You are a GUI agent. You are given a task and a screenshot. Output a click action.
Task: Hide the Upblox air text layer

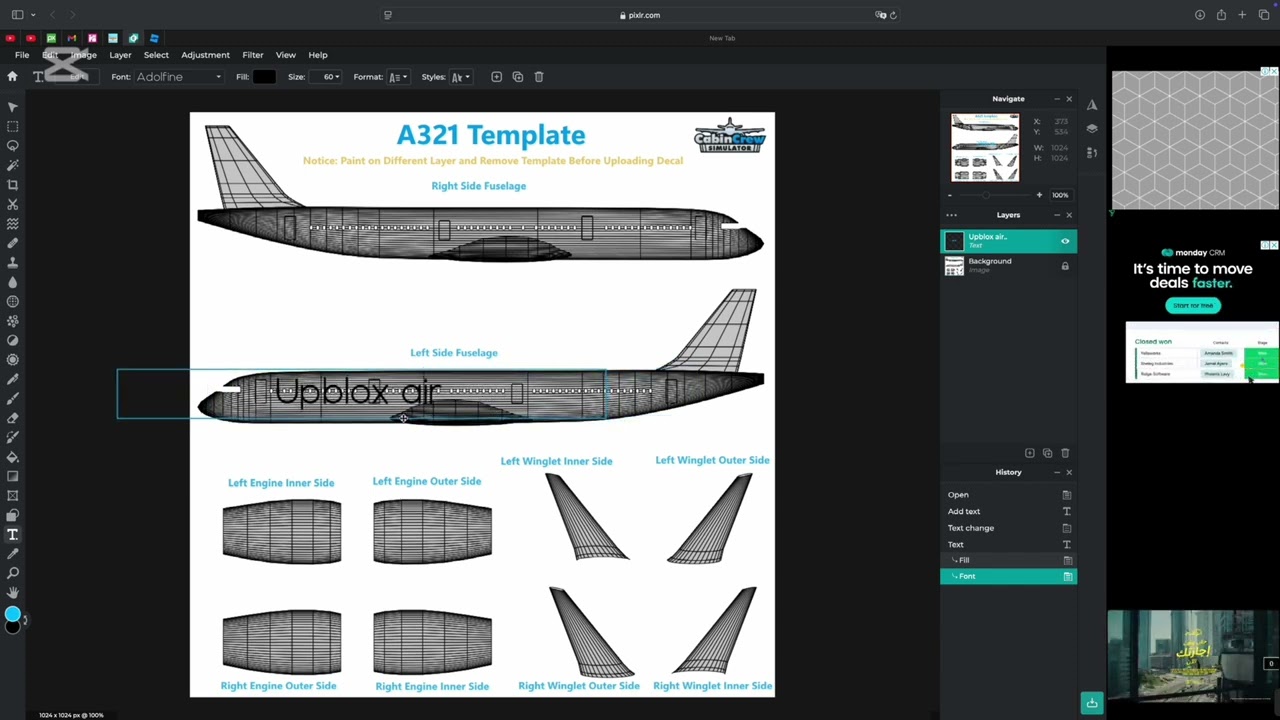[1065, 241]
